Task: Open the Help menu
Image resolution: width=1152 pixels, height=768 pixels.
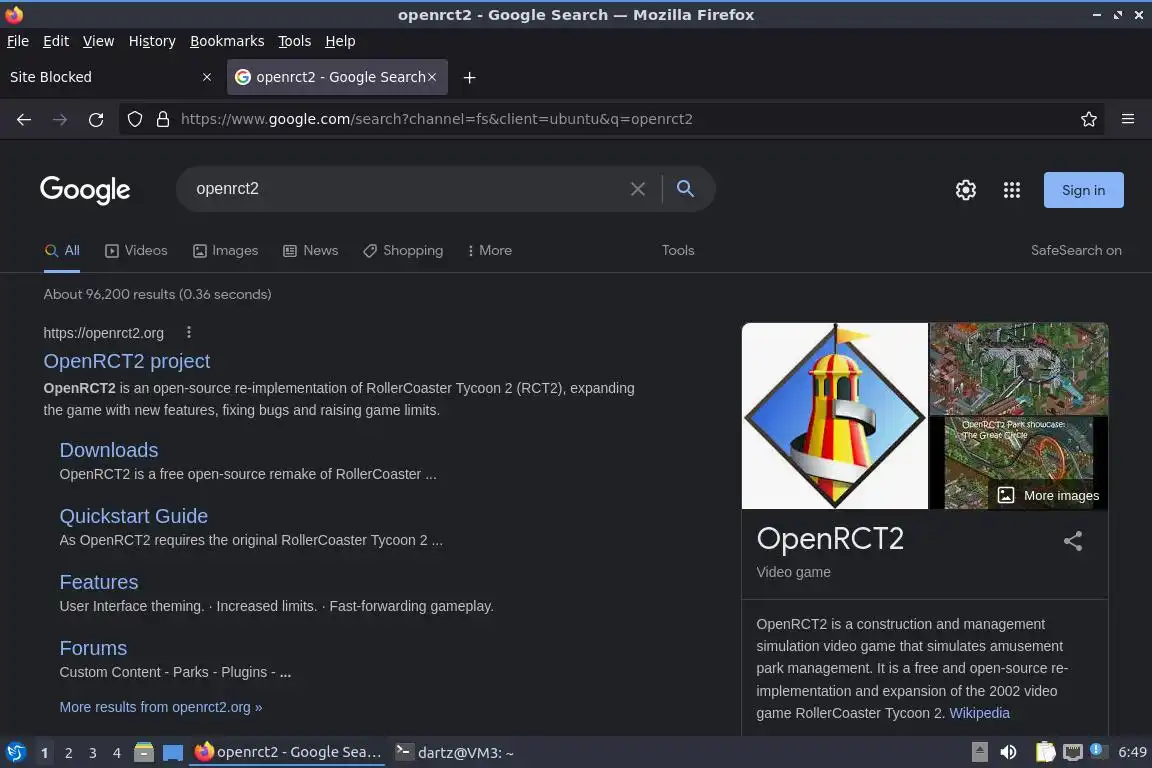Action: click(x=340, y=41)
